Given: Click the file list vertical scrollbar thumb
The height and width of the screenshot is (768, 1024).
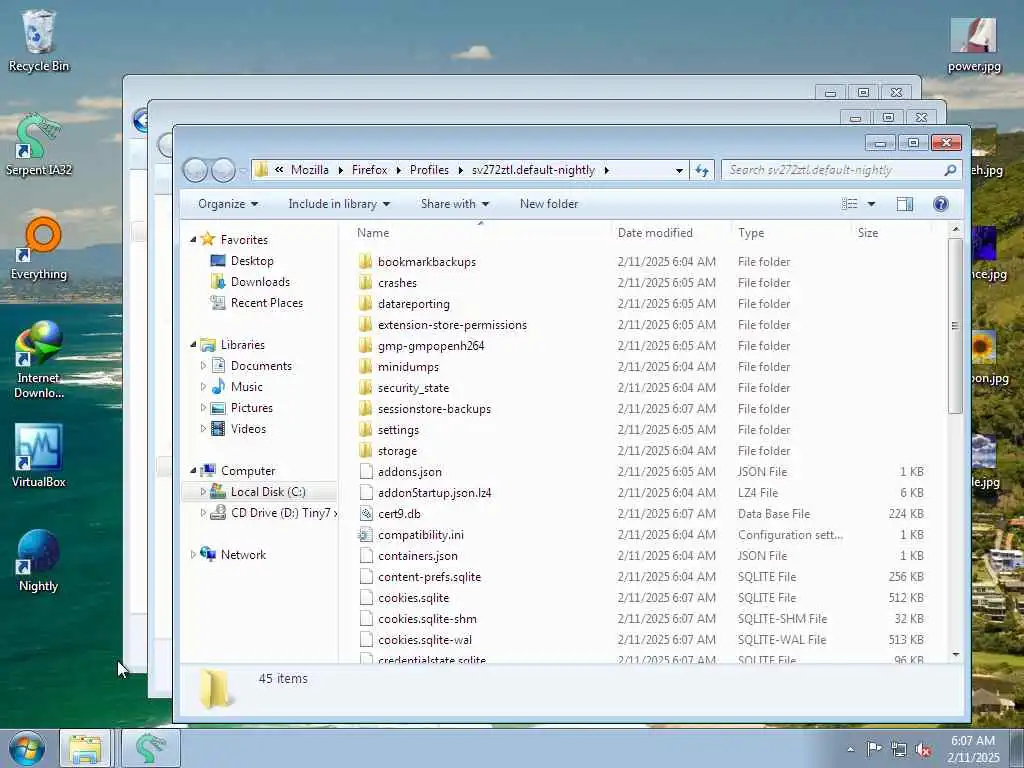Looking at the screenshot, I should click(x=955, y=326).
